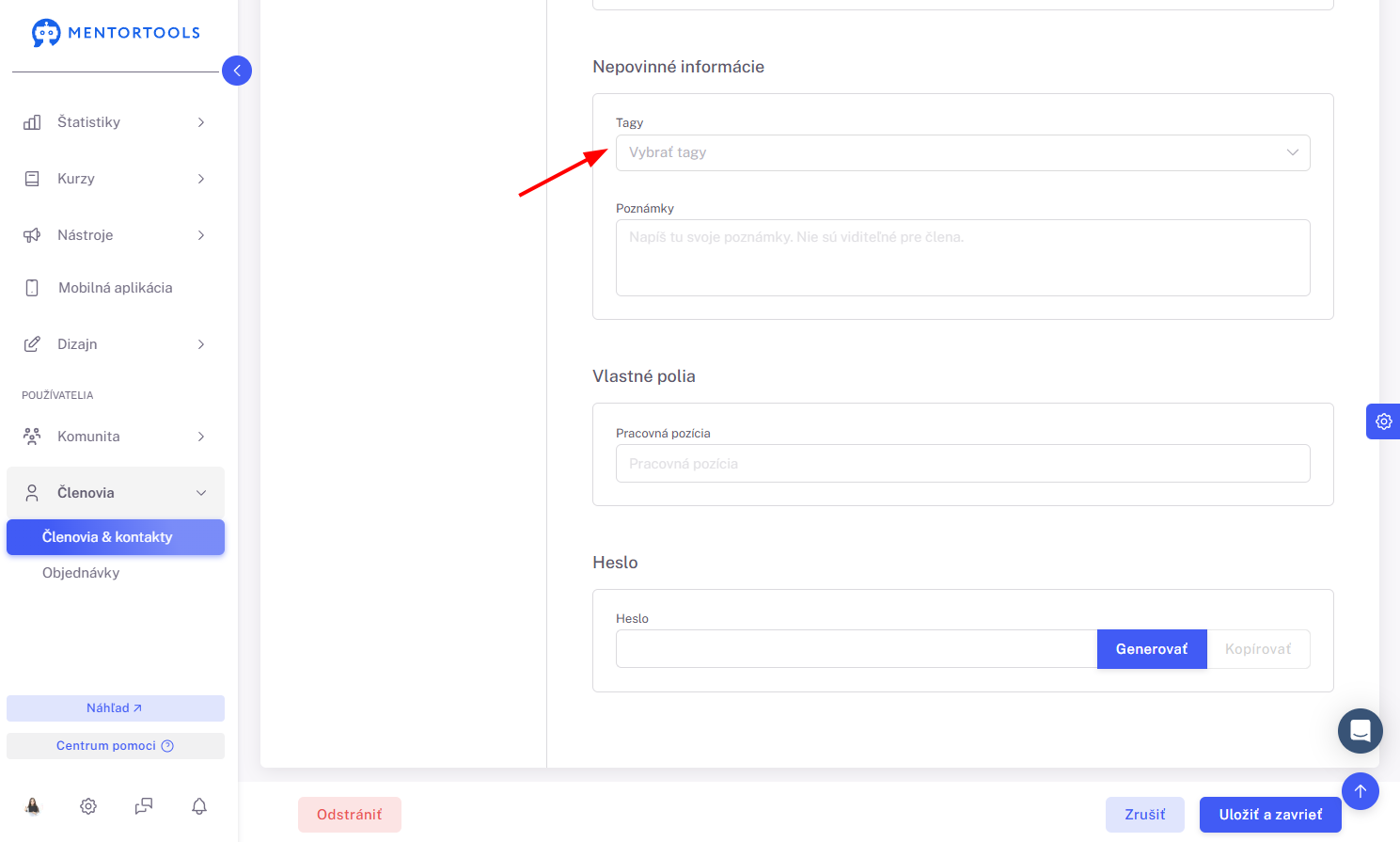Open the chat messages icon in the sidebar footer
This screenshot has height=842, width=1400.
[144, 806]
